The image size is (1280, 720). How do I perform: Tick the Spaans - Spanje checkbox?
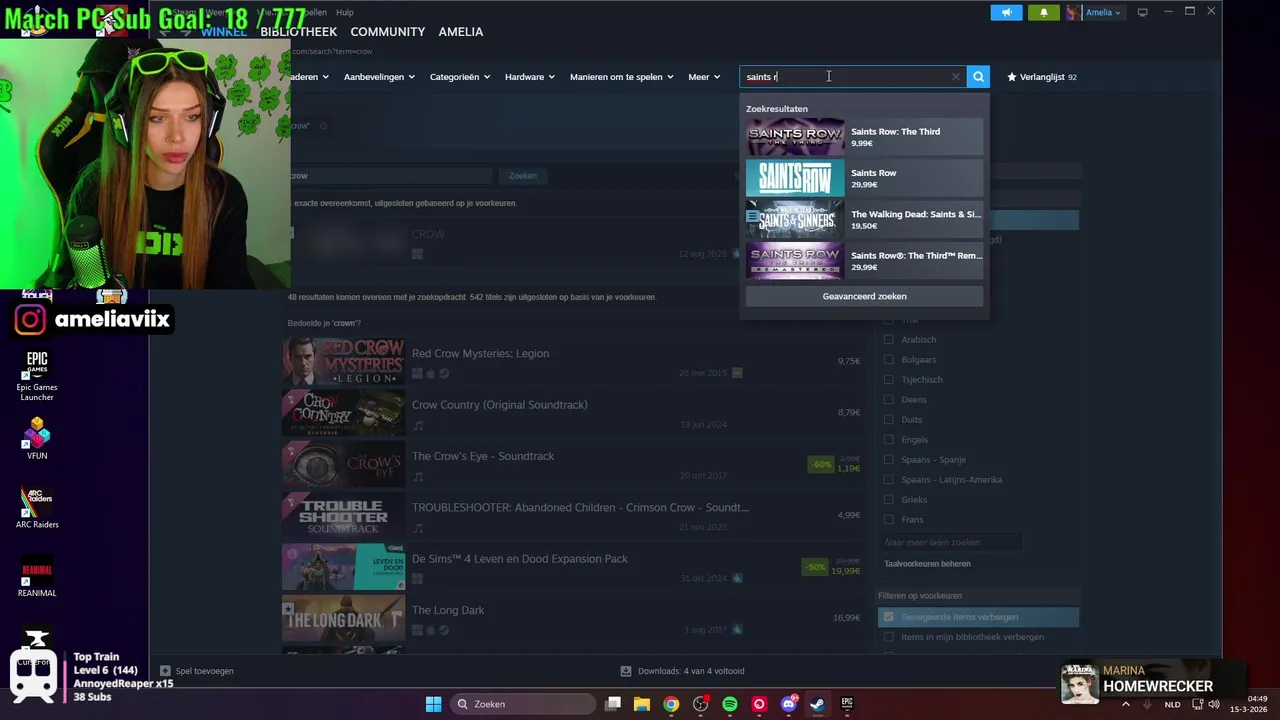[x=888, y=459]
